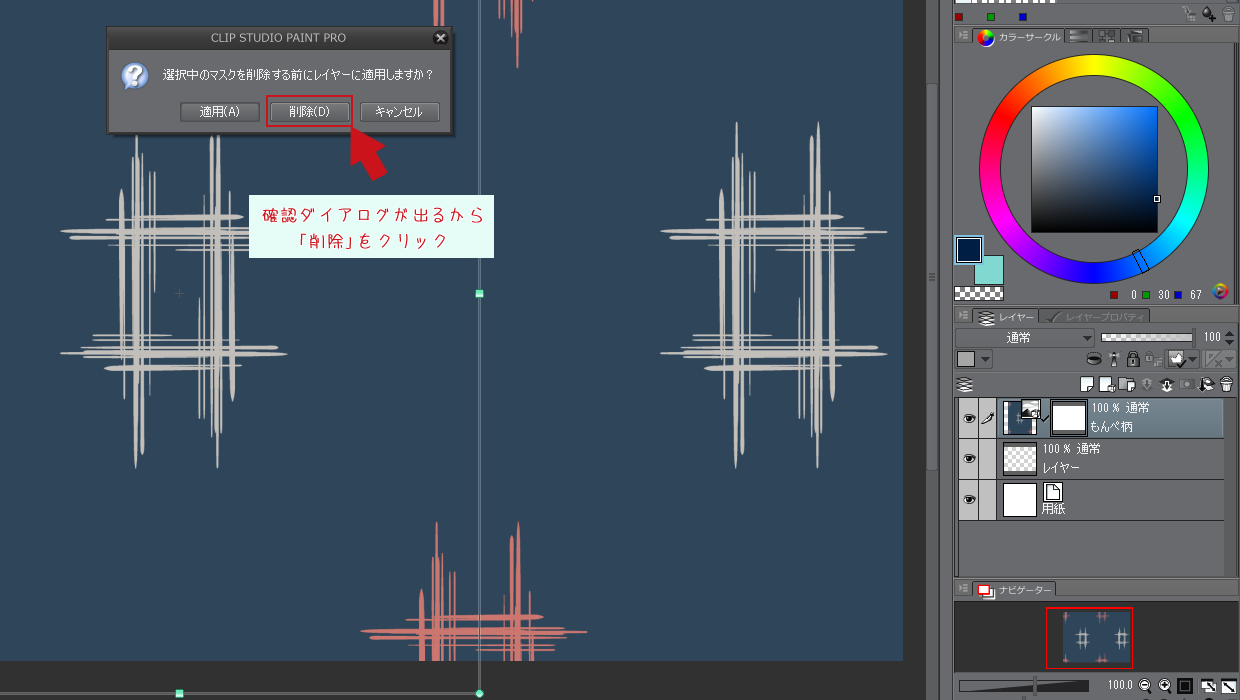
Task: Hide the レイヤー layer
Action: pos(968,458)
